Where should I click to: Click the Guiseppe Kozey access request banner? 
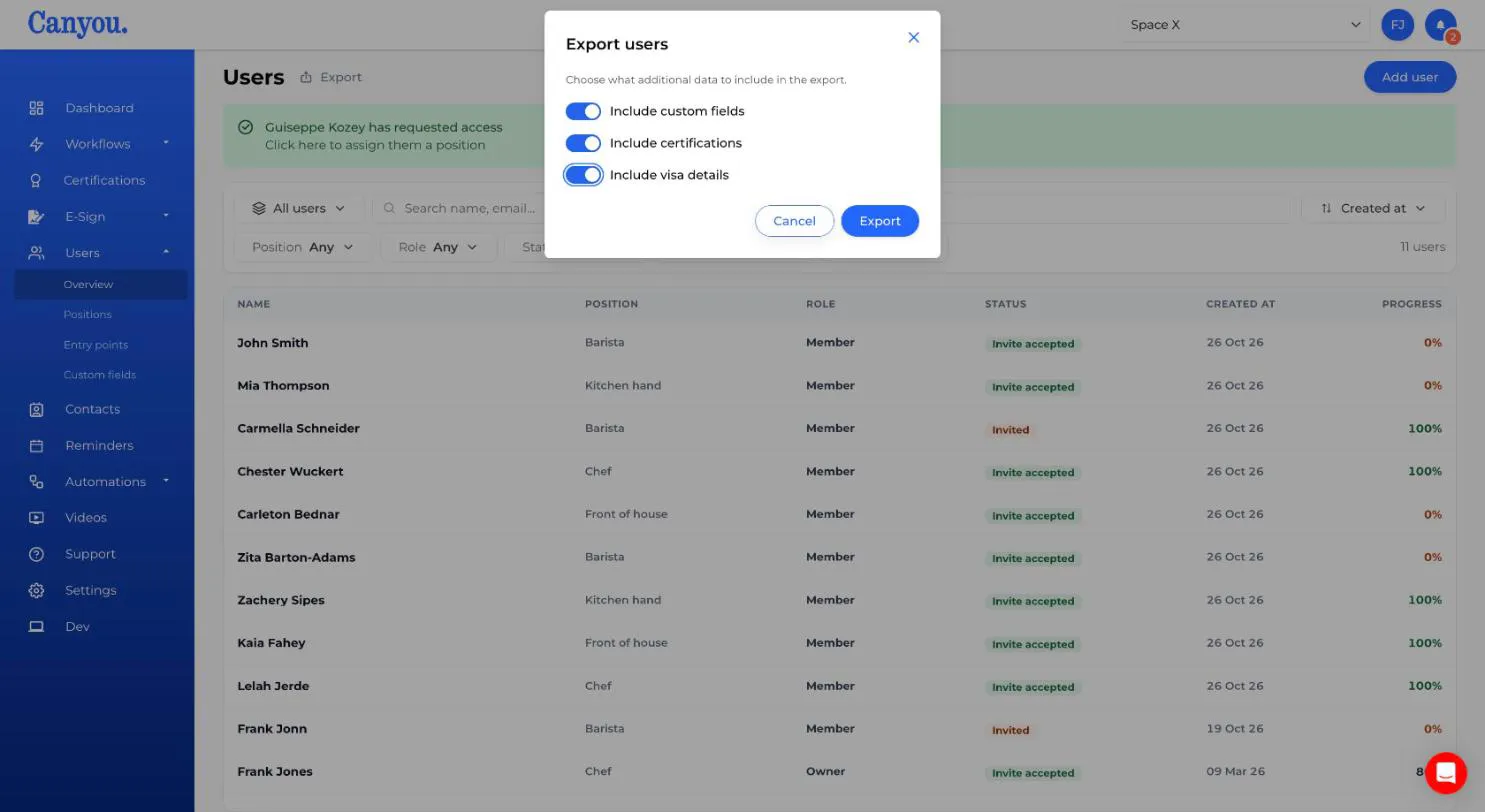point(839,136)
